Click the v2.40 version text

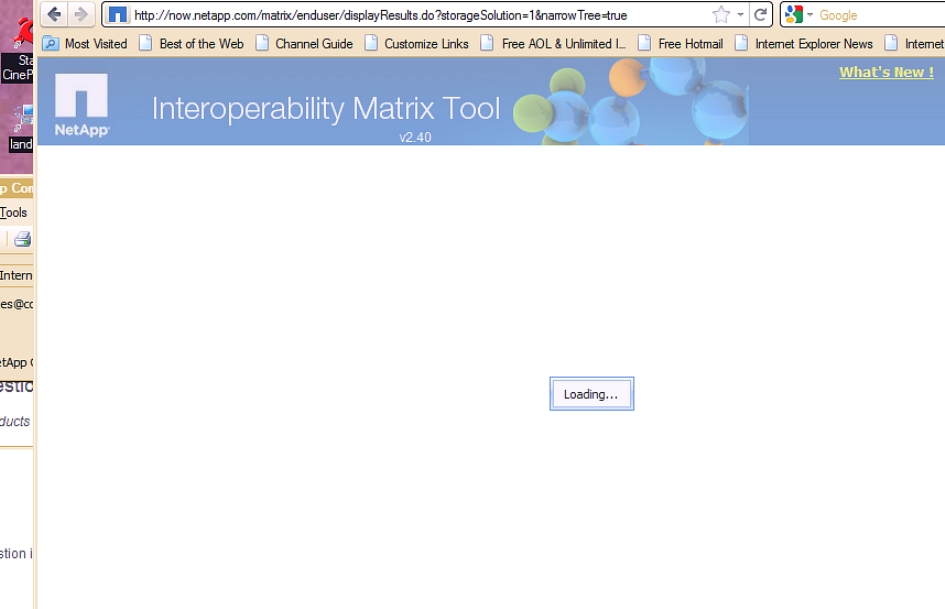coord(415,137)
